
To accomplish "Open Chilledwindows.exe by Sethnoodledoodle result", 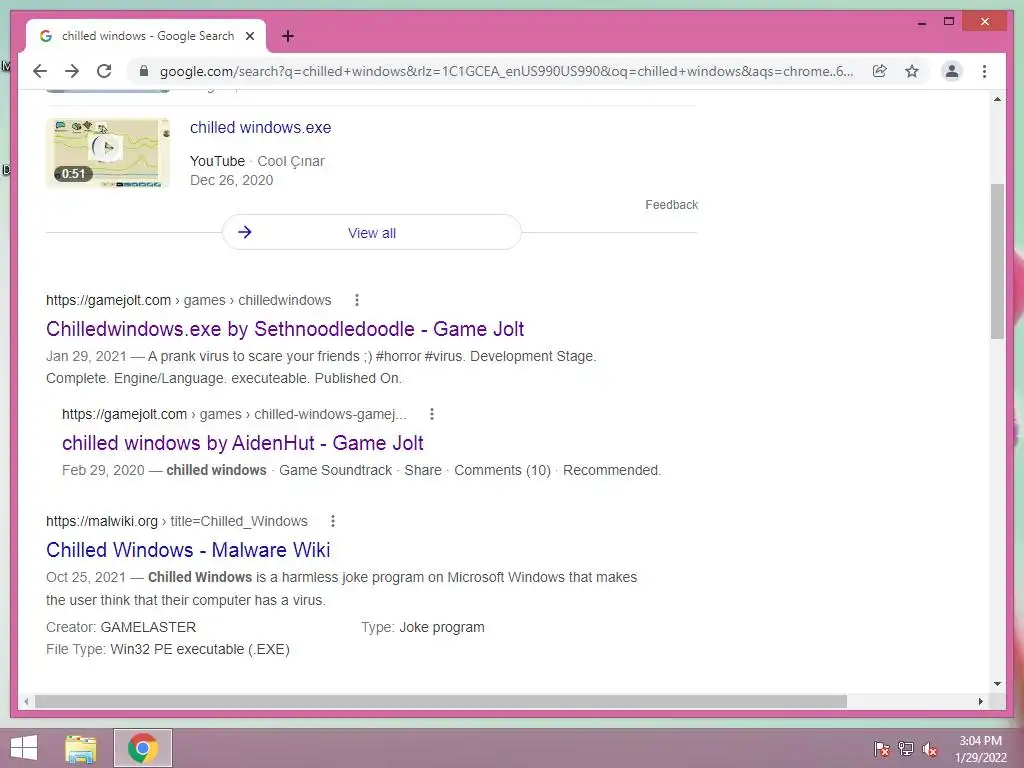I will tap(285, 328).
